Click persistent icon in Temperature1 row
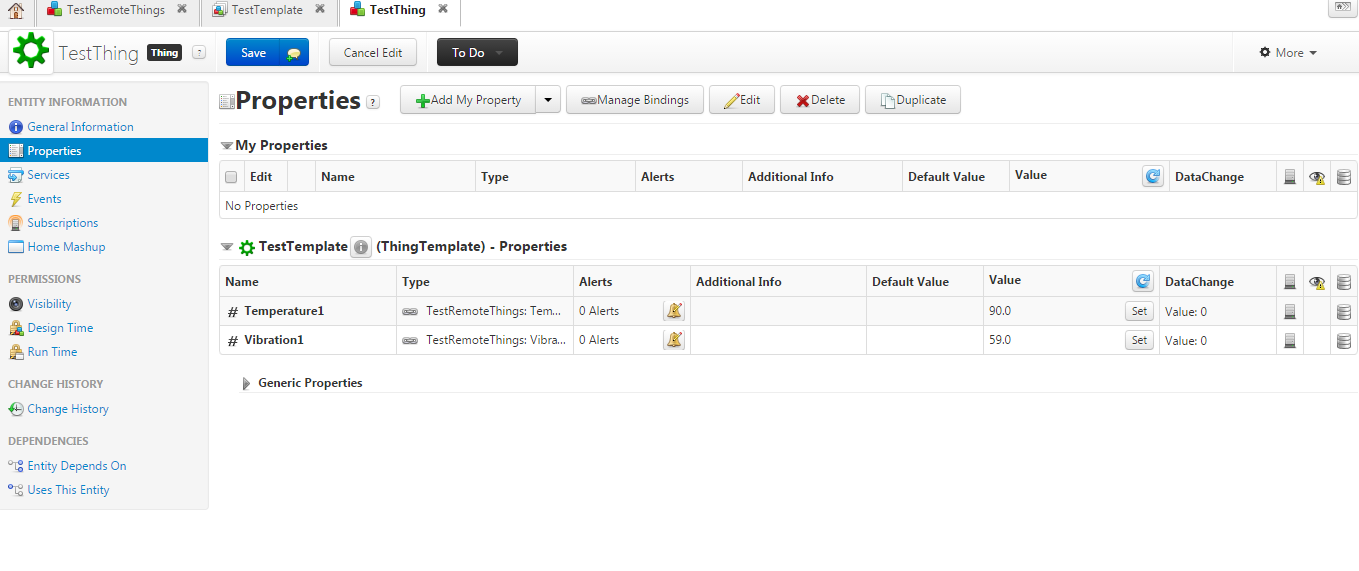The width and height of the screenshot is (1359, 571). [x=1290, y=311]
